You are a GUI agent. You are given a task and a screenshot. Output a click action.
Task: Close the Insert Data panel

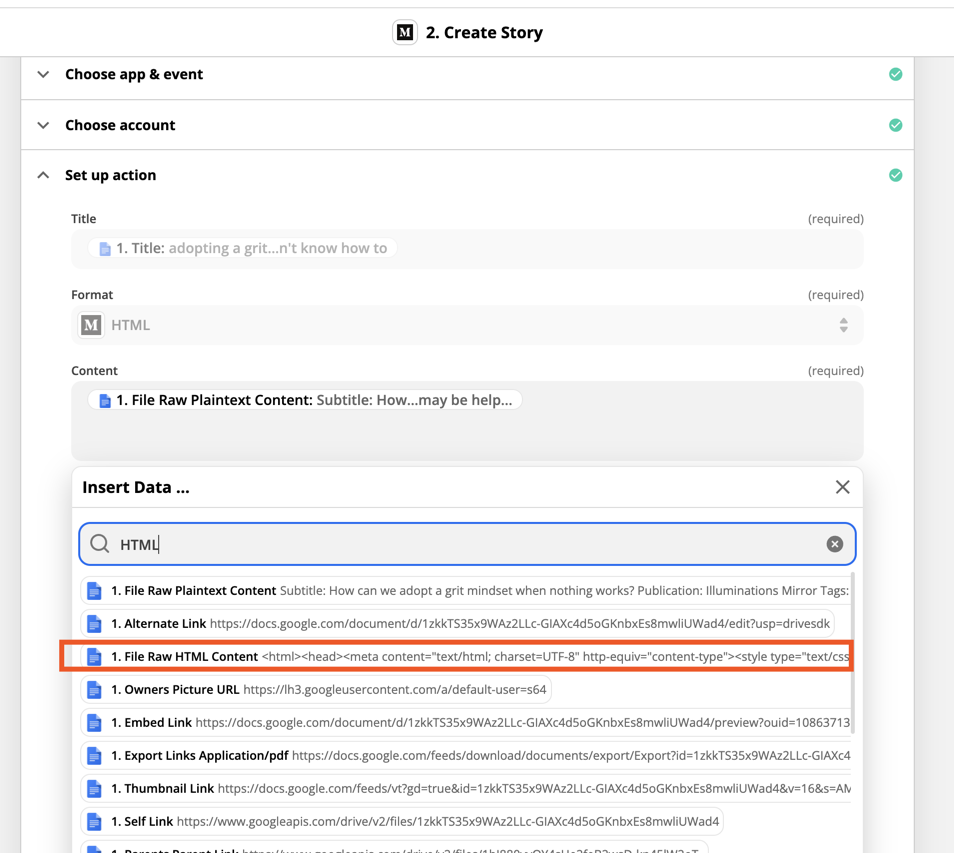[843, 487]
